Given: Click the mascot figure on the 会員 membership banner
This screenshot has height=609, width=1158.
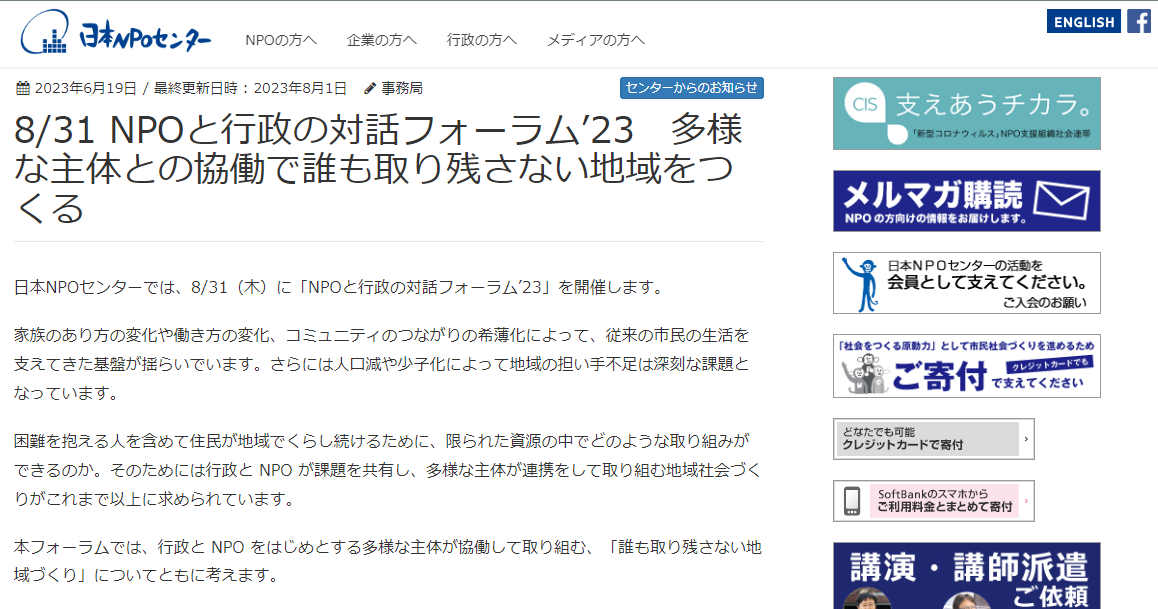Looking at the screenshot, I should tap(862, 283).
